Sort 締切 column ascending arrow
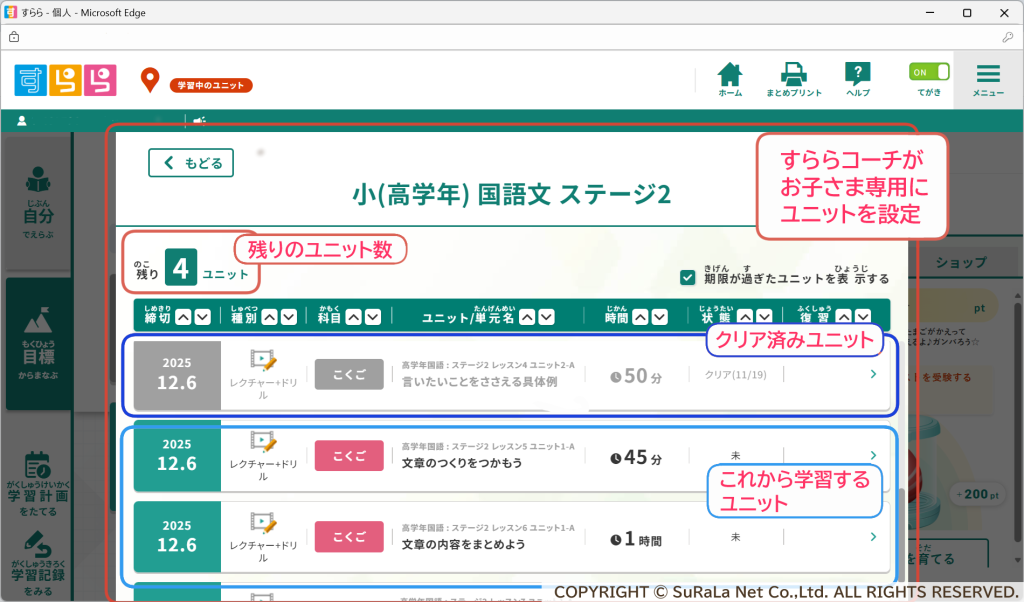Viewport: 1024px width, 602px height. pyautogui.click(x=183, y=317)
